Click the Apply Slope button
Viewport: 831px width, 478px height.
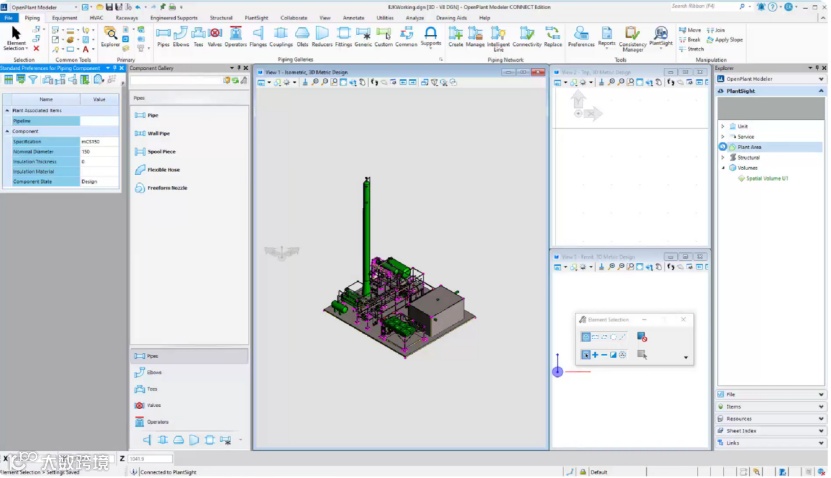point(725,40)
